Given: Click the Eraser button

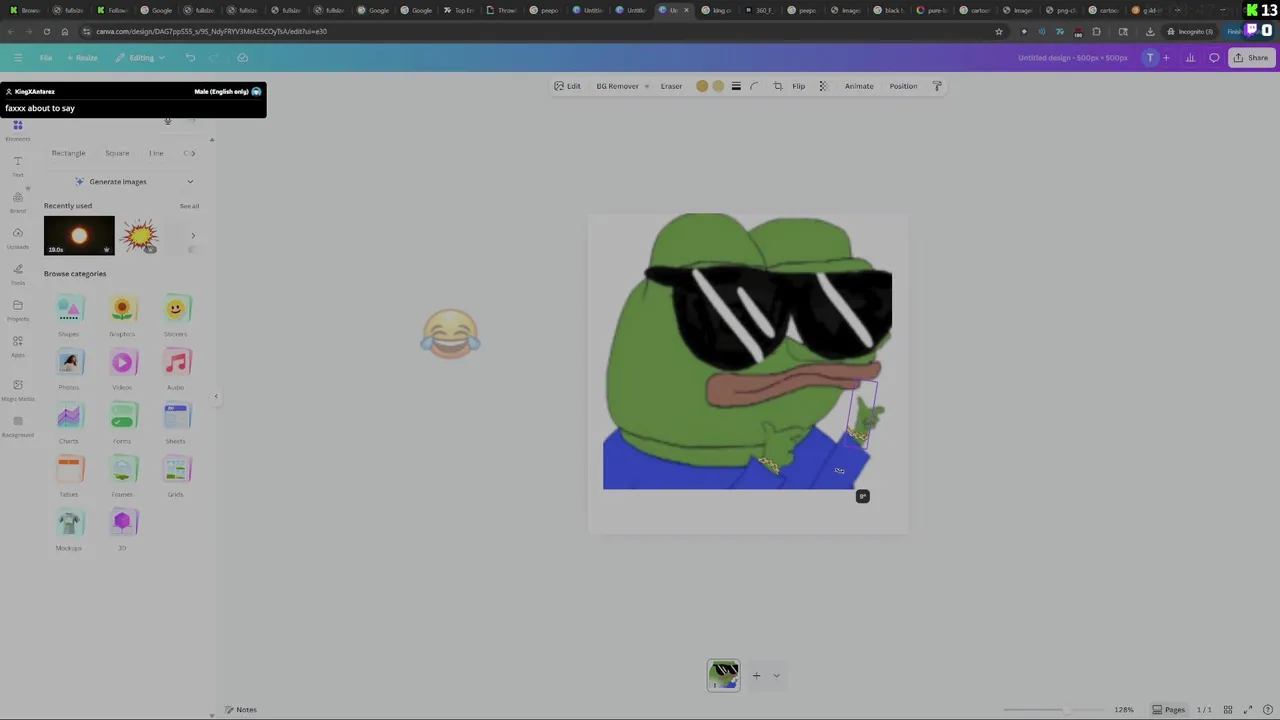Looking at the screenshot, I should tap(671, 86).
